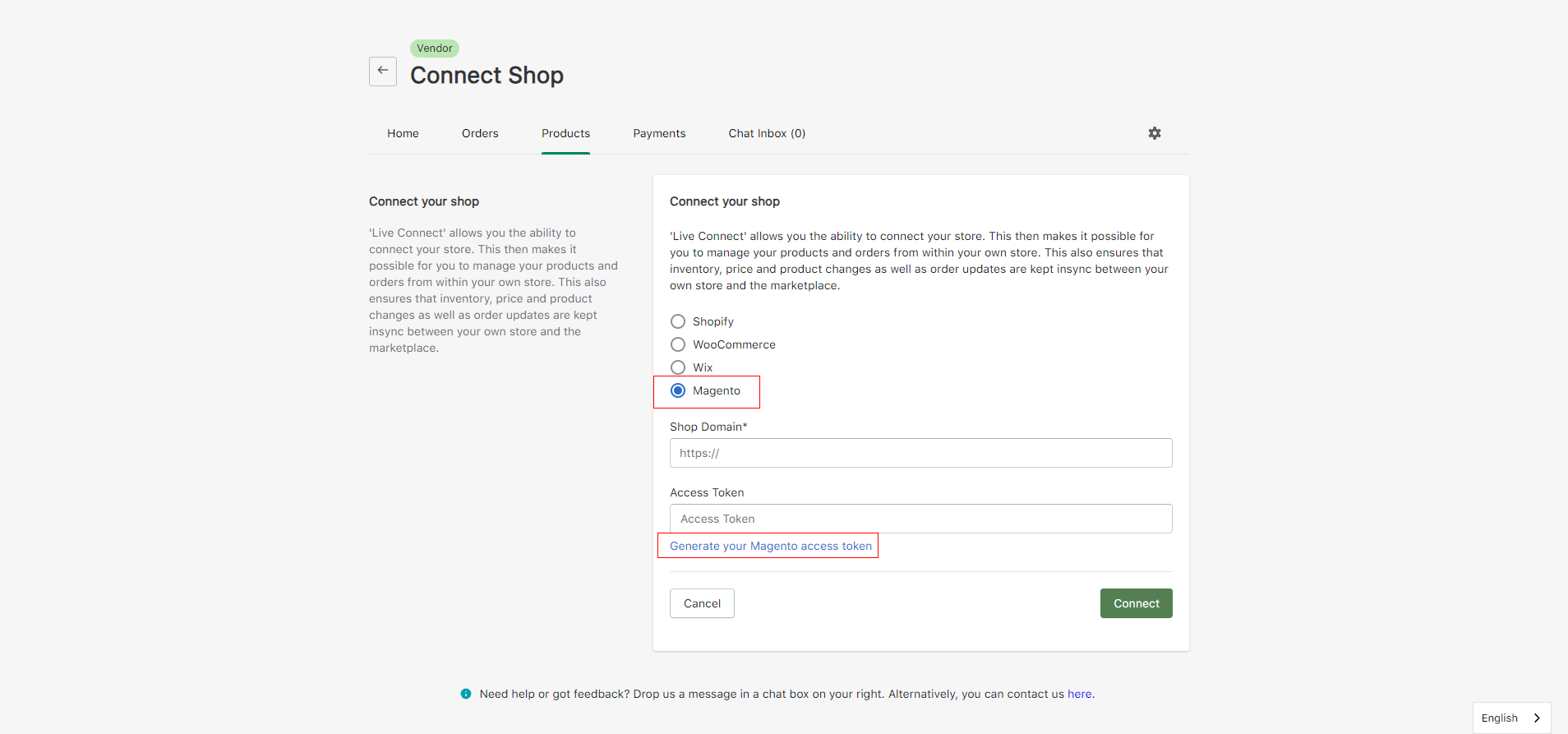Open Generate your Magento access token link

pyautogui.click(x=771, y=546)
